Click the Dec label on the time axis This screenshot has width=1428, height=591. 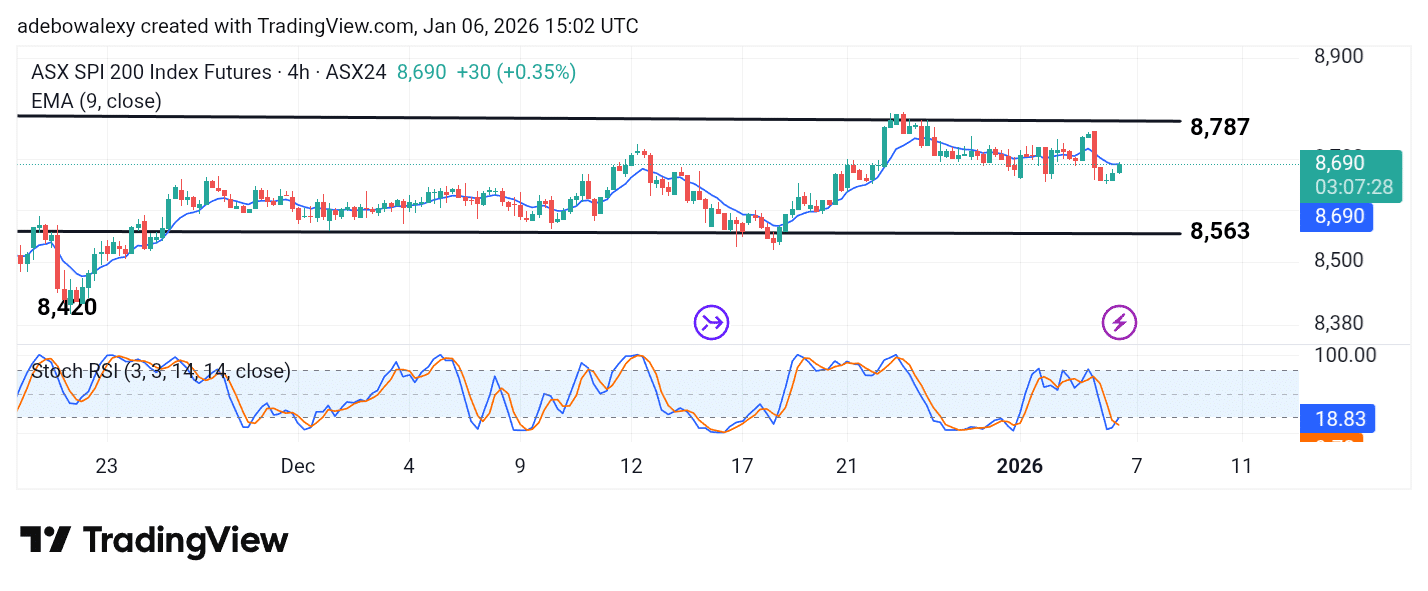point(297,466)
